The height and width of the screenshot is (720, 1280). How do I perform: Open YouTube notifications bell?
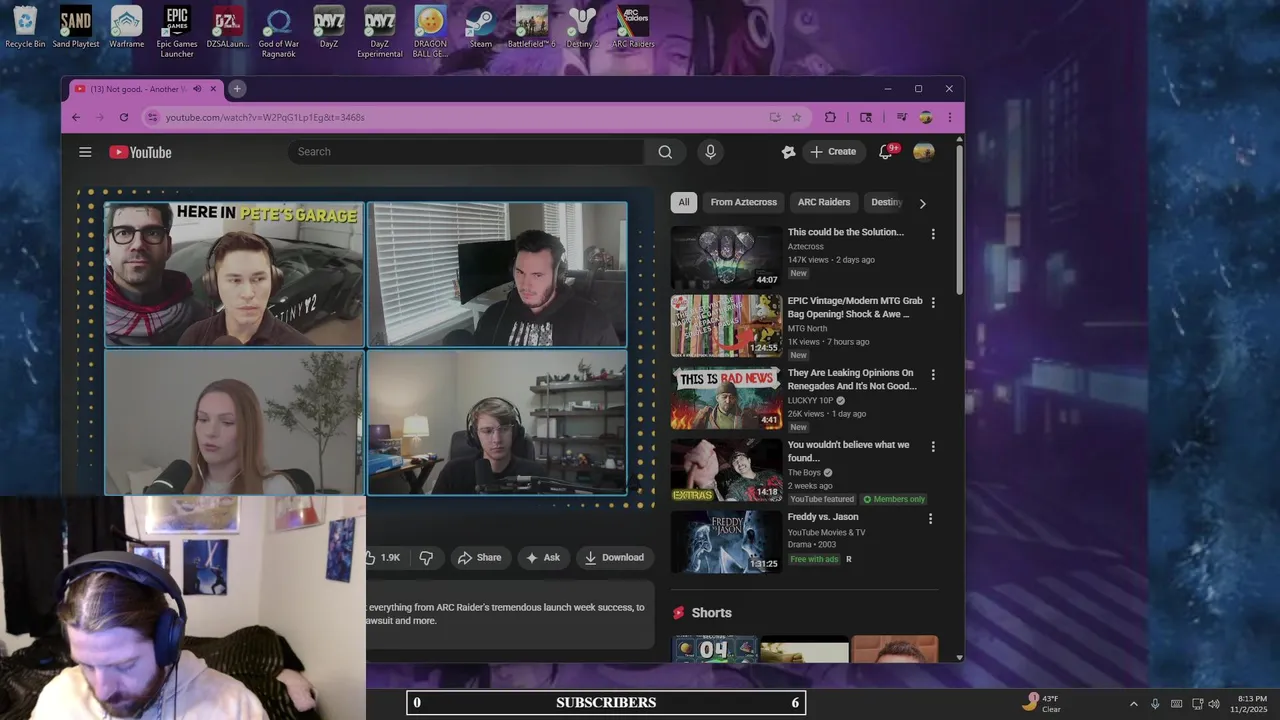886,152
